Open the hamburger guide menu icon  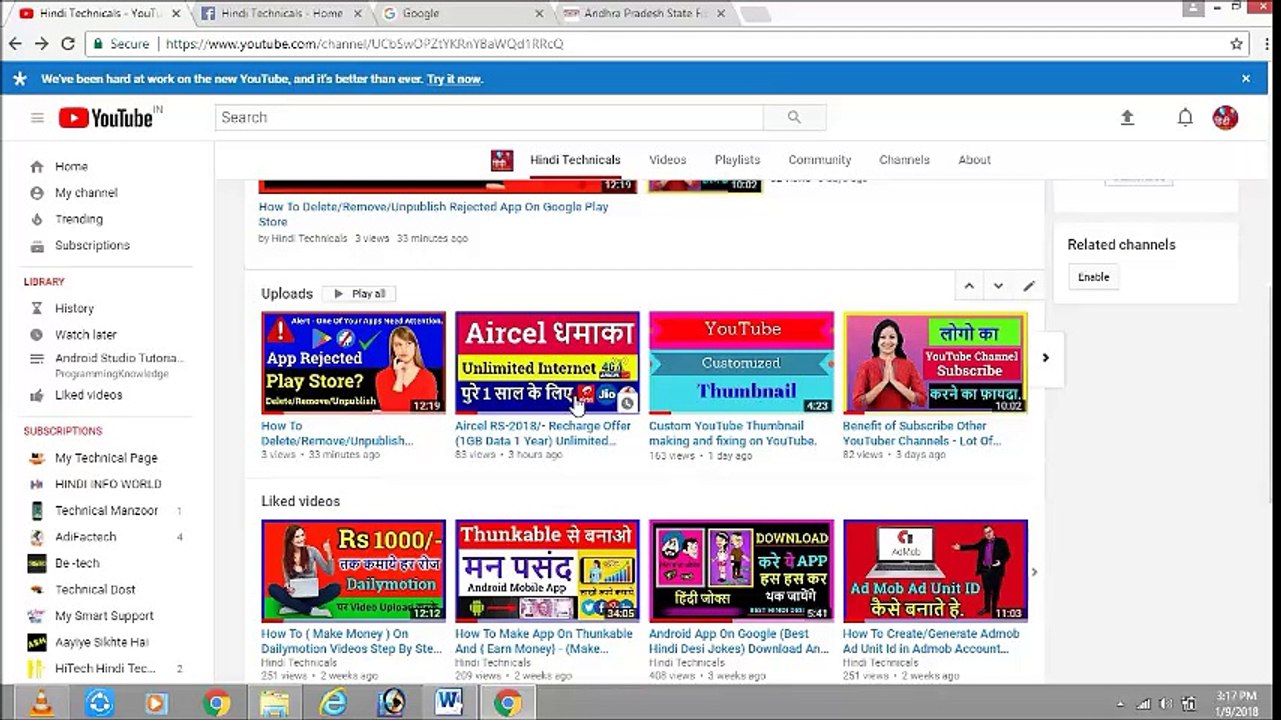[x=37, y=118]
